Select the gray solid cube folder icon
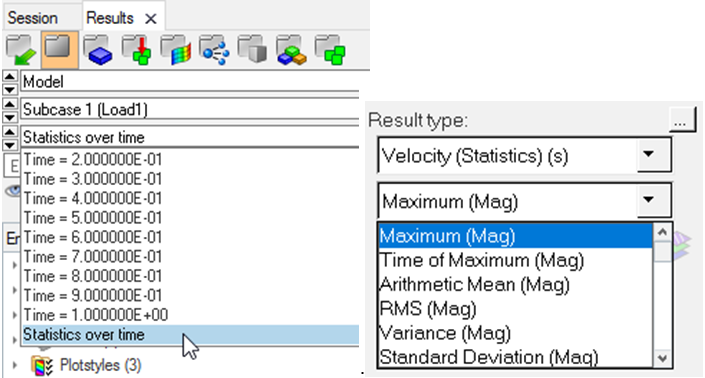Image resolution: width=705 pixels, height=378 pixels. pyautogui.click(x=253, y=50)
